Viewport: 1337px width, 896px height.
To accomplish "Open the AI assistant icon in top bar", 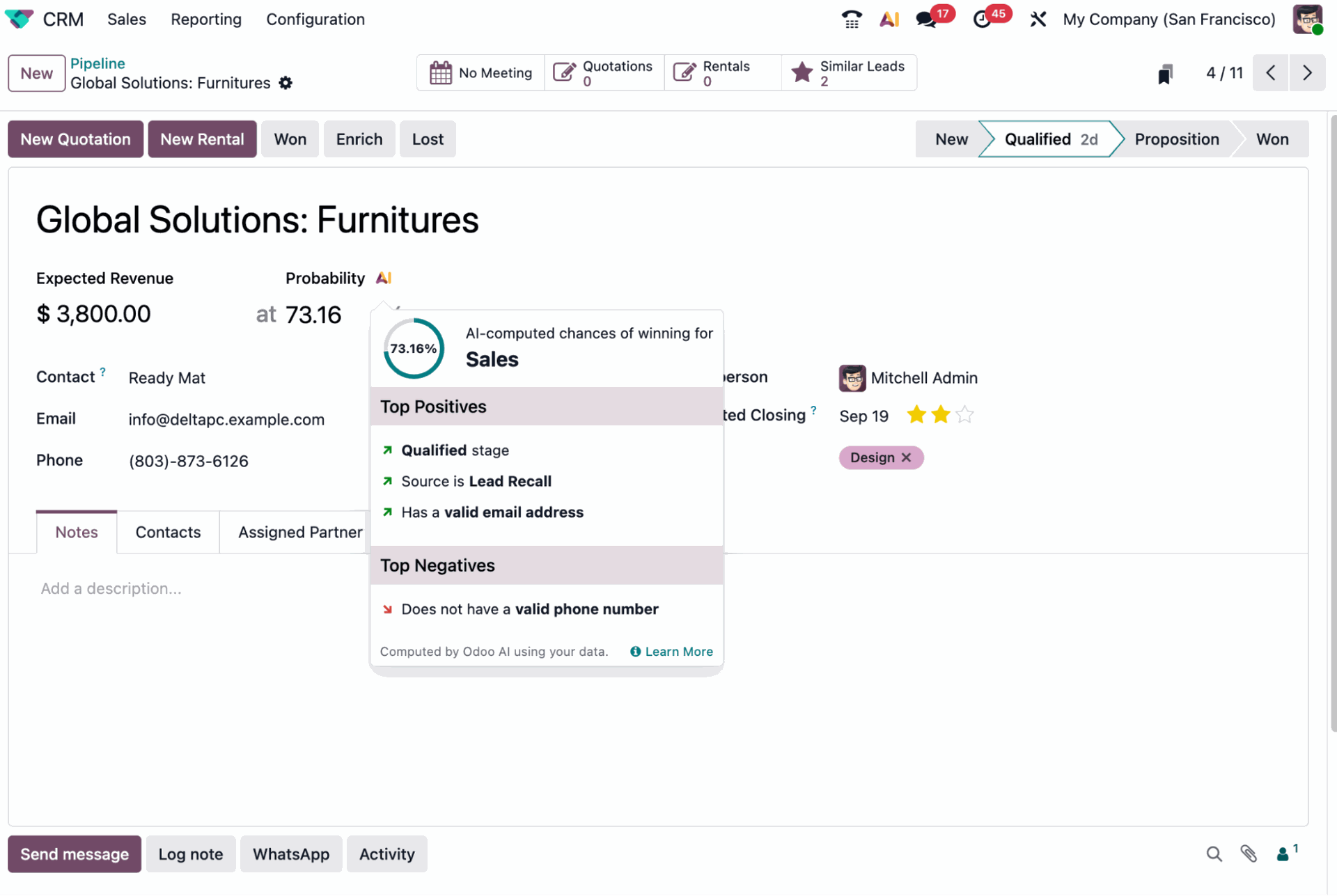I will pyautogui.click(x=889, y=19).
